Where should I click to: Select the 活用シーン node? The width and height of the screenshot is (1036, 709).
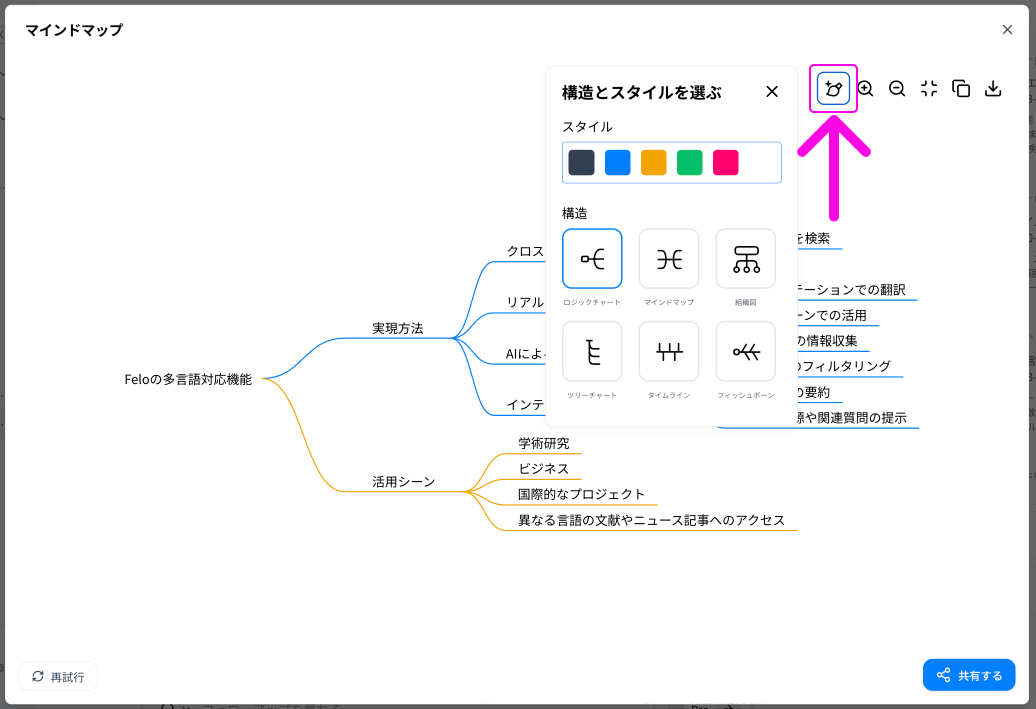[404, 482]
